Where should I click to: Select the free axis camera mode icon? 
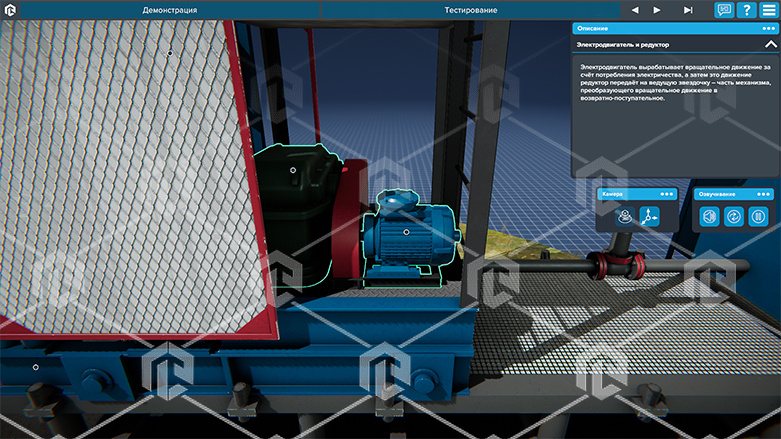[x=649, y=216]
